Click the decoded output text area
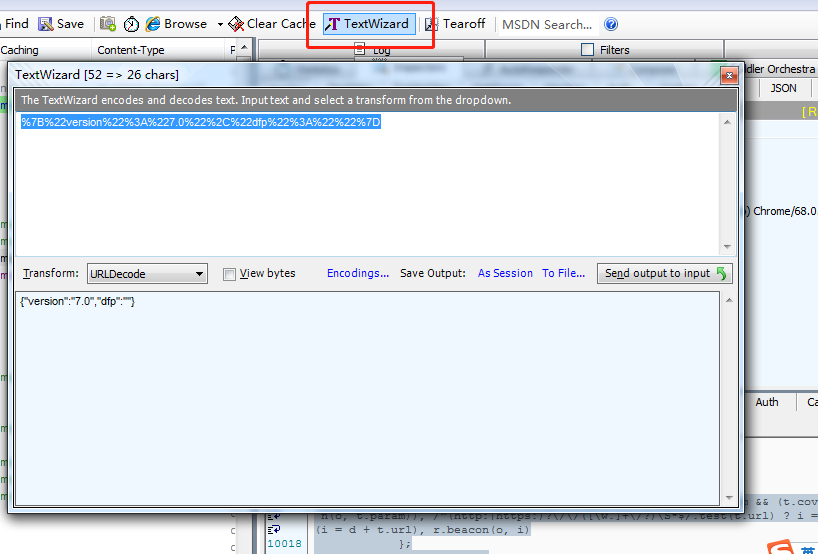 click(x=368, y=399)
